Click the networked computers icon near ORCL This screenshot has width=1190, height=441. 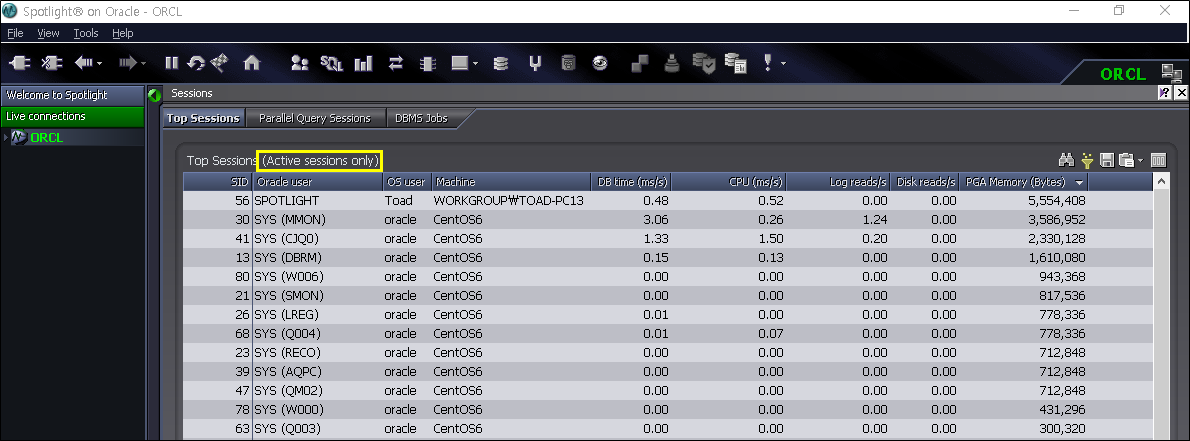click(x=1172, y=74)
